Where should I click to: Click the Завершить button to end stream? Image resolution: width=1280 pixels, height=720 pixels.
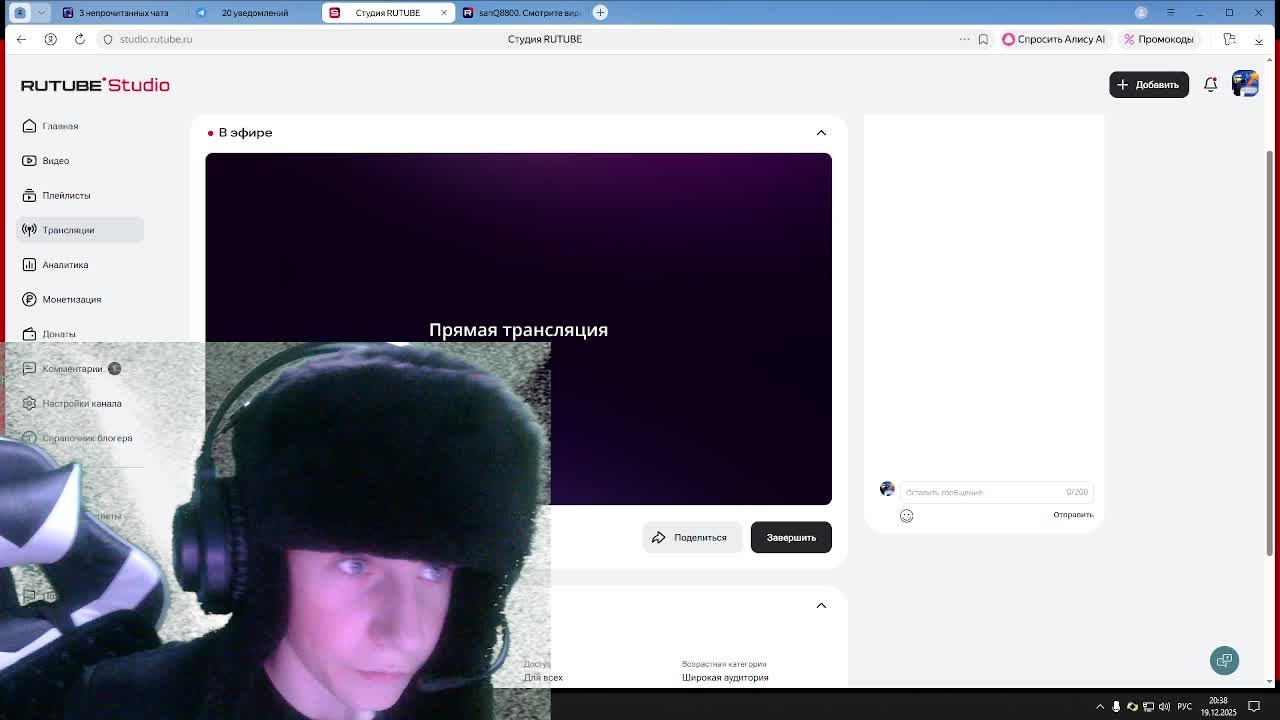click(x=791, y=538)
